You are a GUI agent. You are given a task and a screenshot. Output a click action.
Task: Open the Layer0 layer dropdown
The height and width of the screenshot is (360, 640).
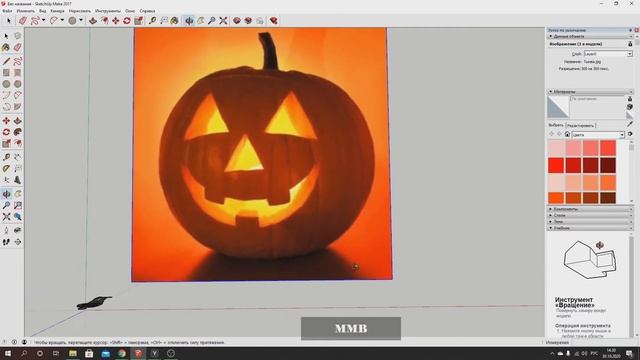[608, 53]
